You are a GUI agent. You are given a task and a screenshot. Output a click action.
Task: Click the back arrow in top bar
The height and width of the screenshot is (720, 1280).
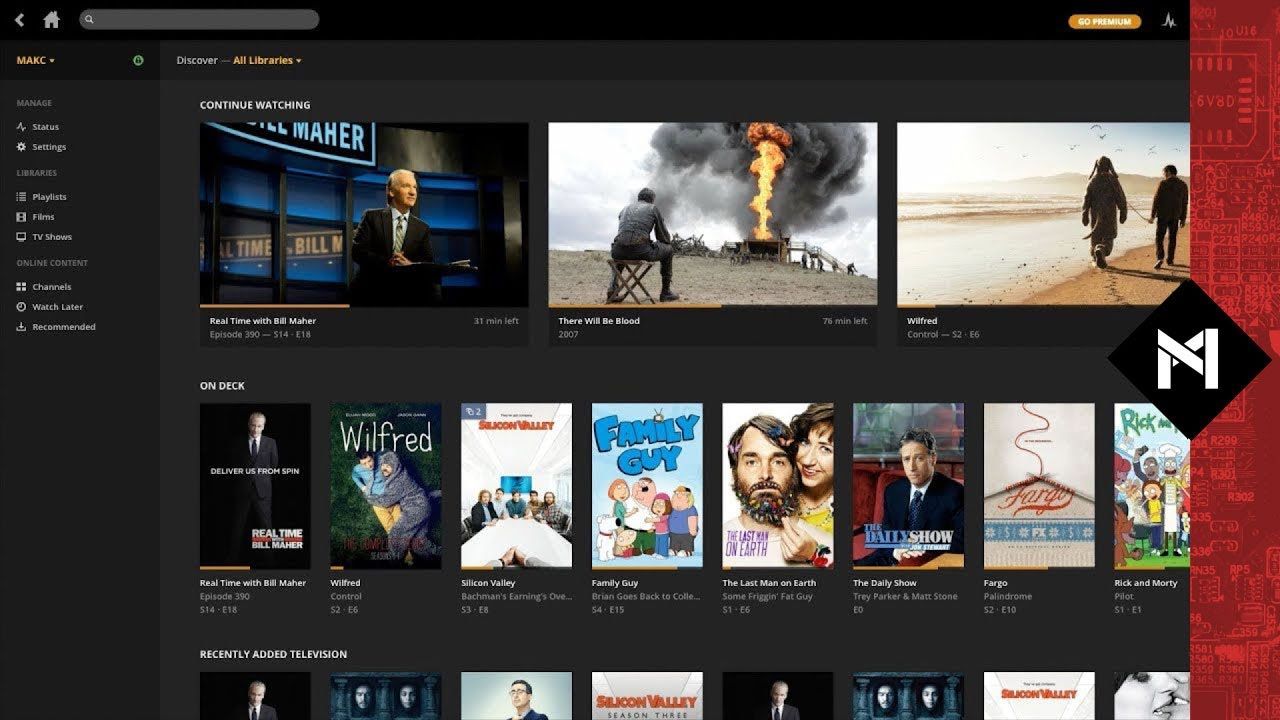19,20
